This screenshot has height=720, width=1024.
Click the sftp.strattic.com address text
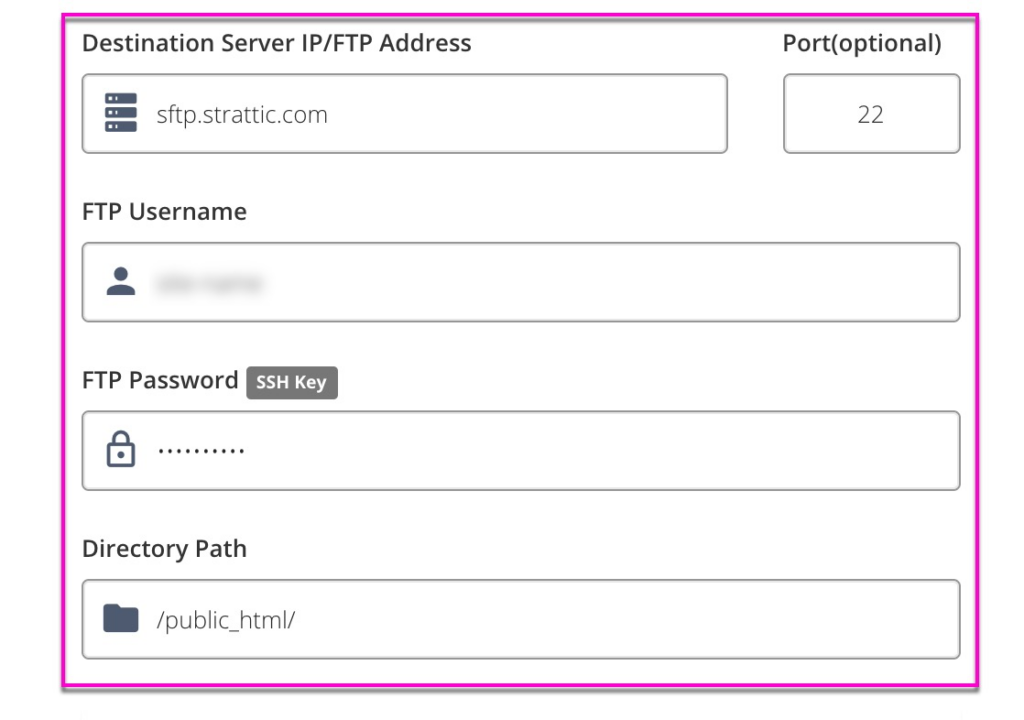pos(242,115)
